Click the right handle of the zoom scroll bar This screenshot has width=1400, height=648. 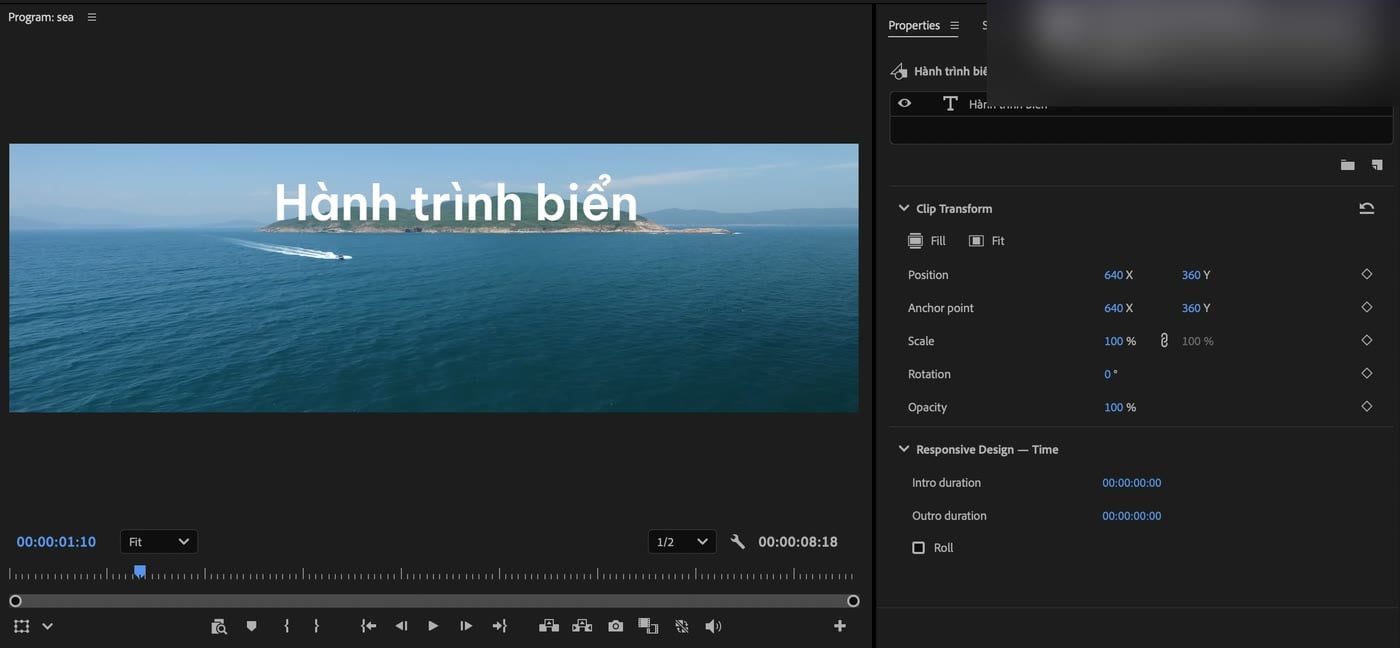pyautogui.click(x=853, y=601)
